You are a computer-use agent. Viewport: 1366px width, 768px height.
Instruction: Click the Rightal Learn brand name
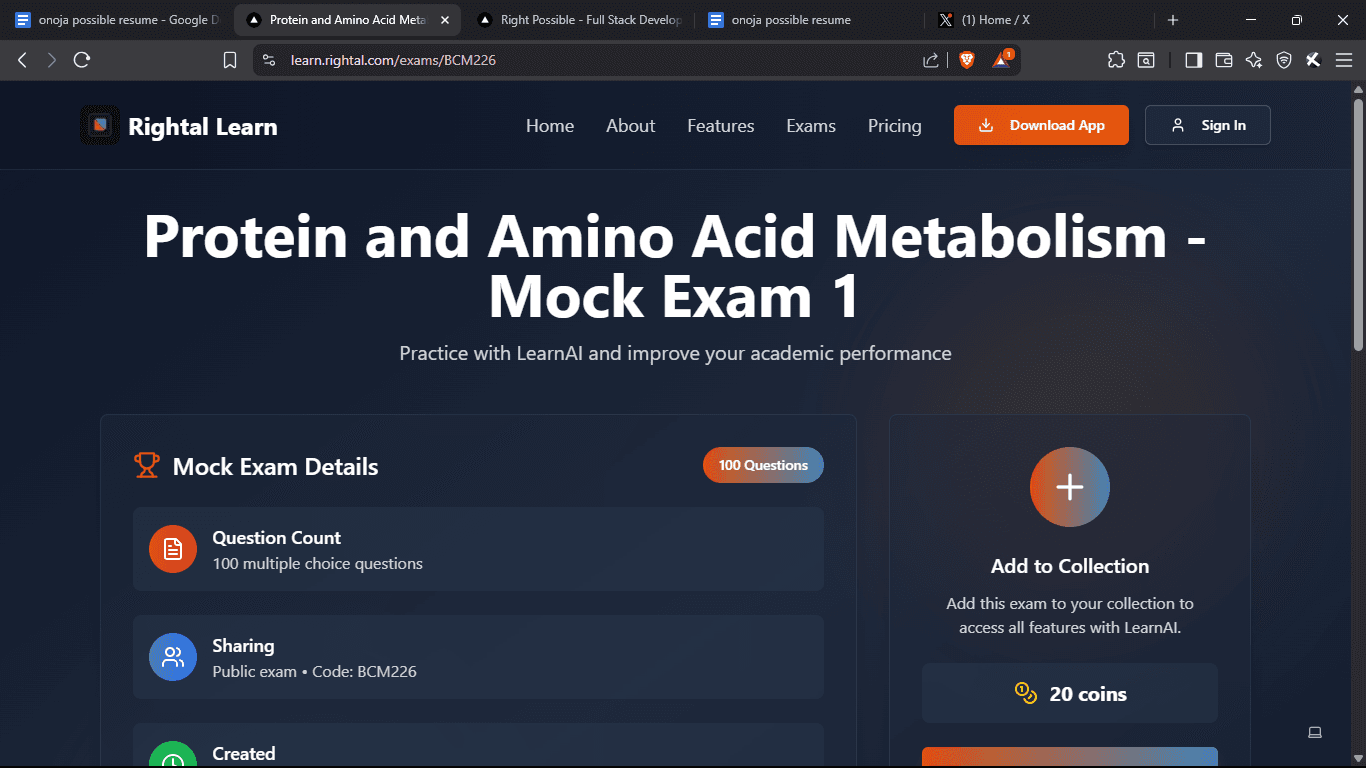[x=203, y=126]
